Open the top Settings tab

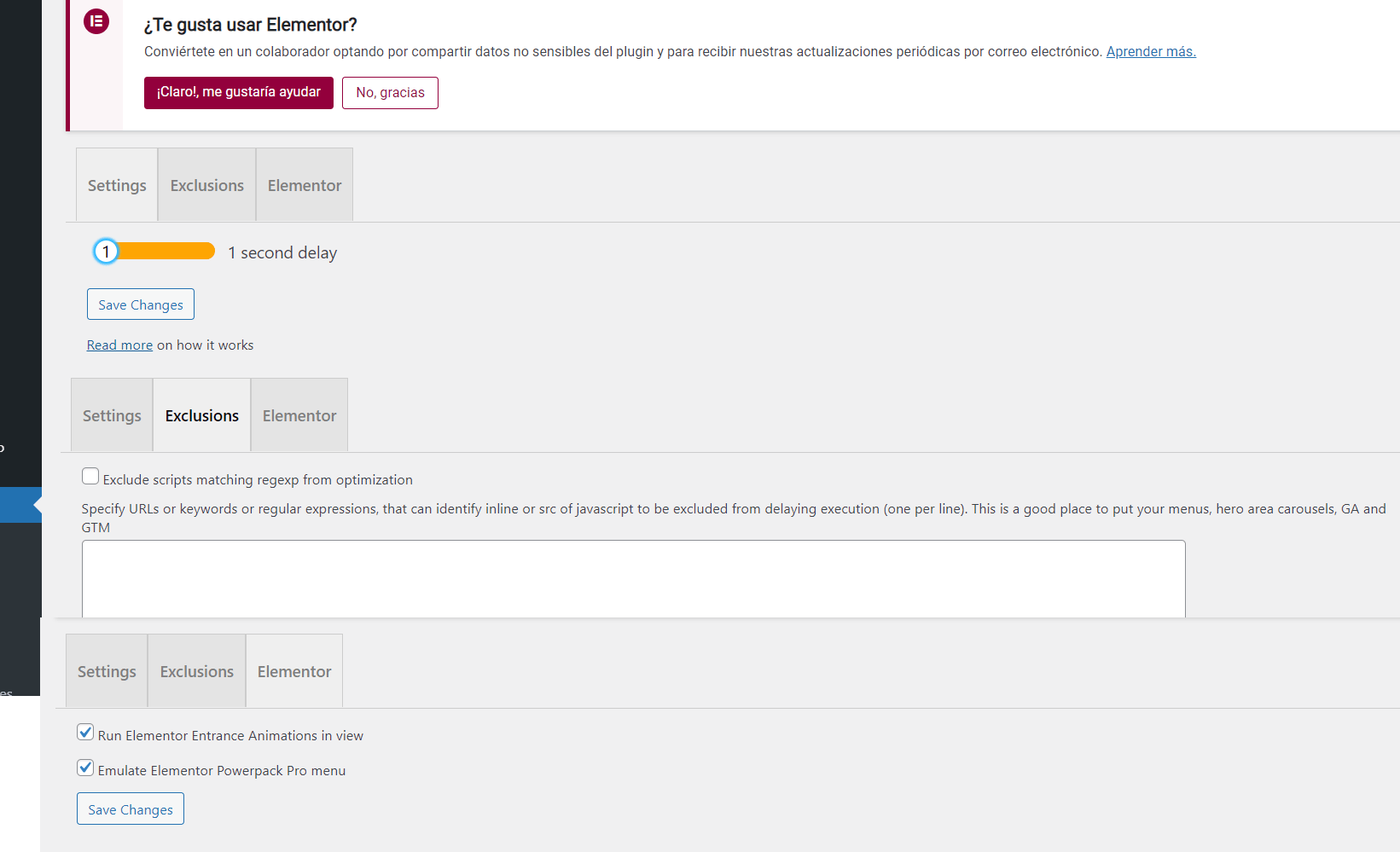(x=117, y=185)
